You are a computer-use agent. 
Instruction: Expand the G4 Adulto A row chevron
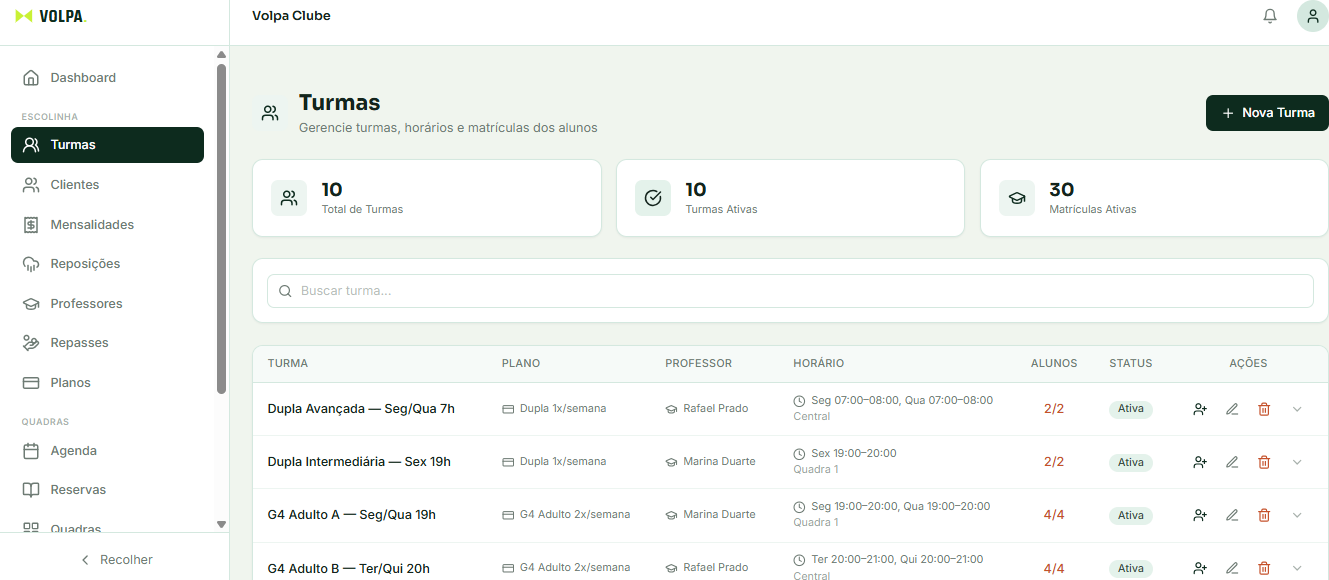[1297, 515]
